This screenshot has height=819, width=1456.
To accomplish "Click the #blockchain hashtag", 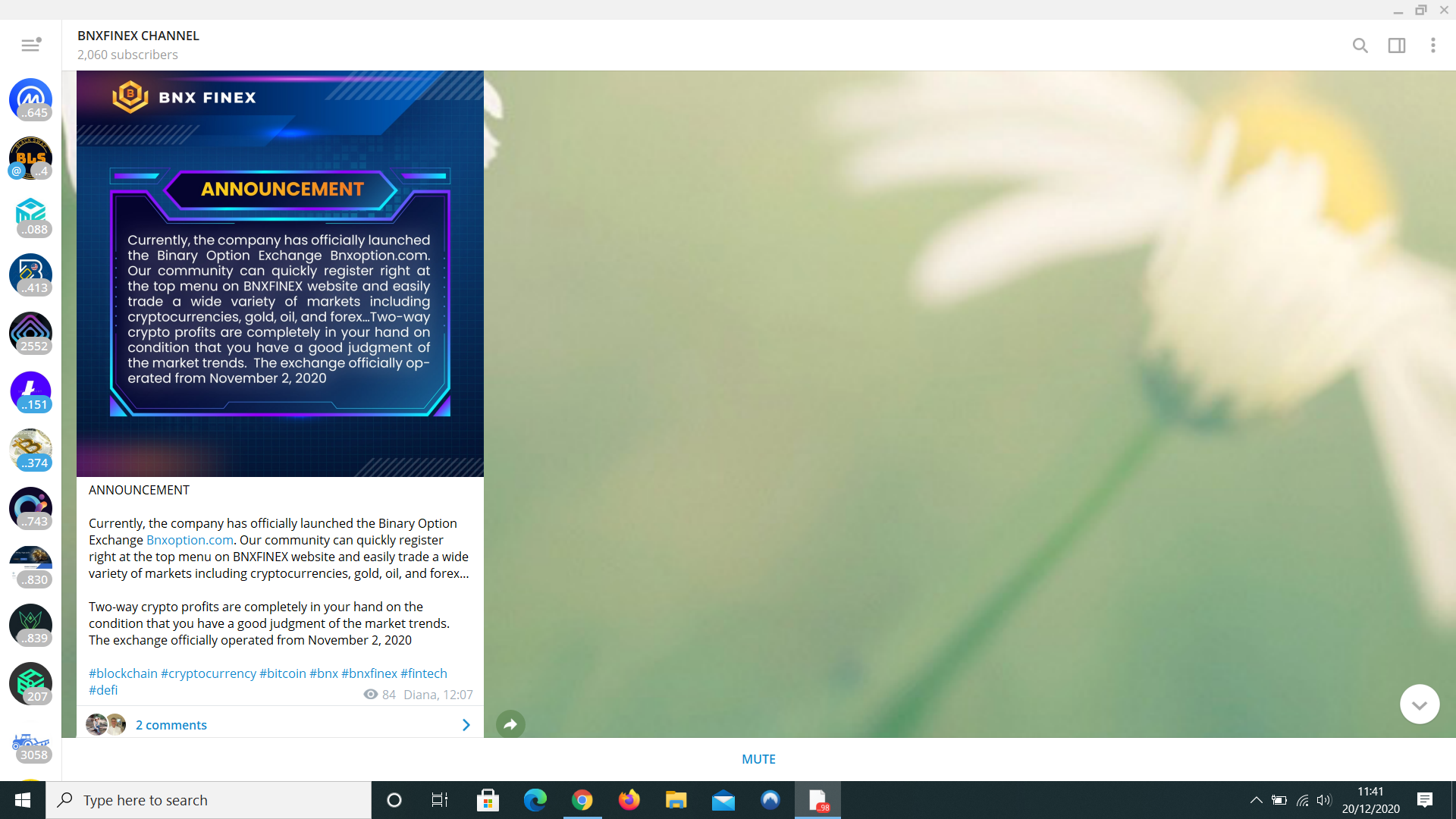I will (123, 673).
